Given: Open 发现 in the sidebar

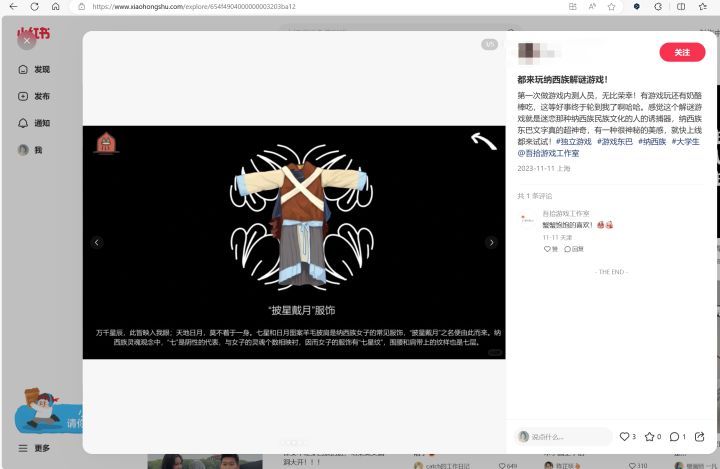Looking at the screenshot, I should pos(34,69).
